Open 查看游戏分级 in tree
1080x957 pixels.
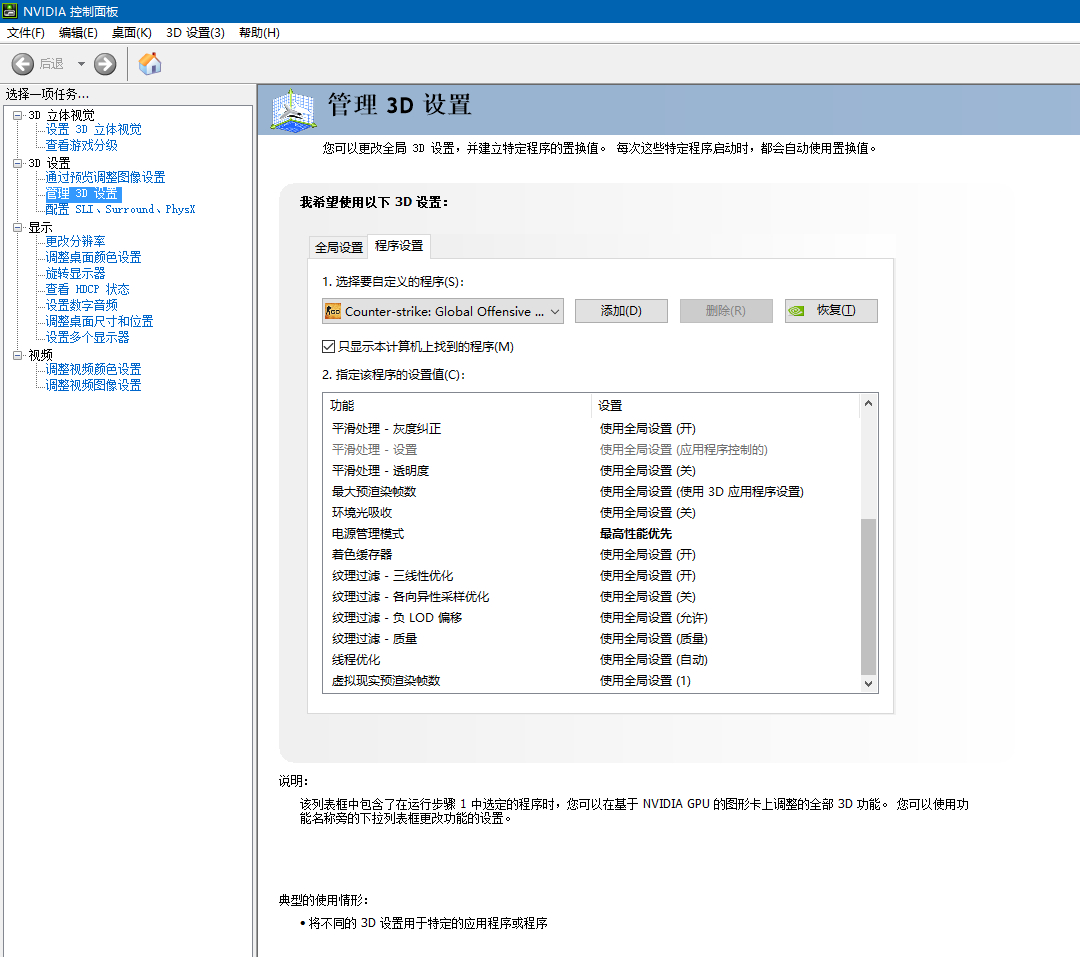tap(81, 145)
